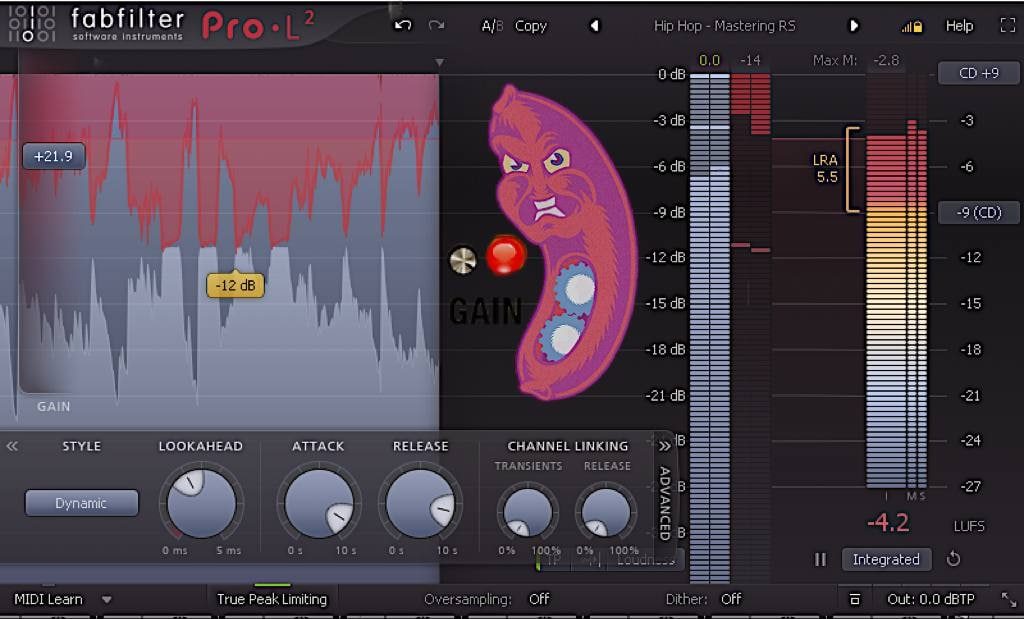
Task: Open the Dynamic style selector
Action: coord(82,503)
